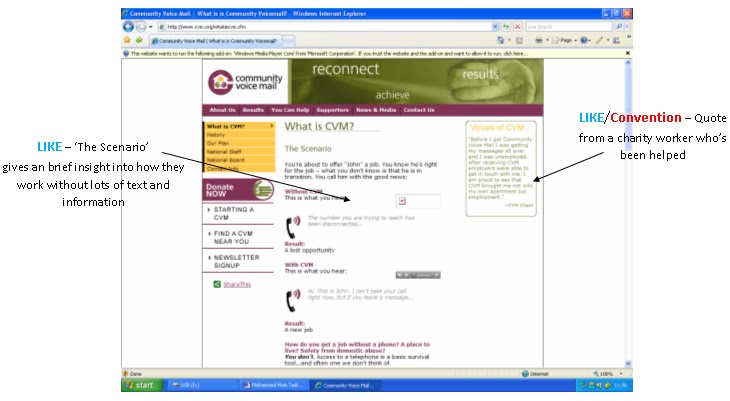Click the green Refresh icon
The height and width of the screenshot is (401, 730).
coord(506,27)
